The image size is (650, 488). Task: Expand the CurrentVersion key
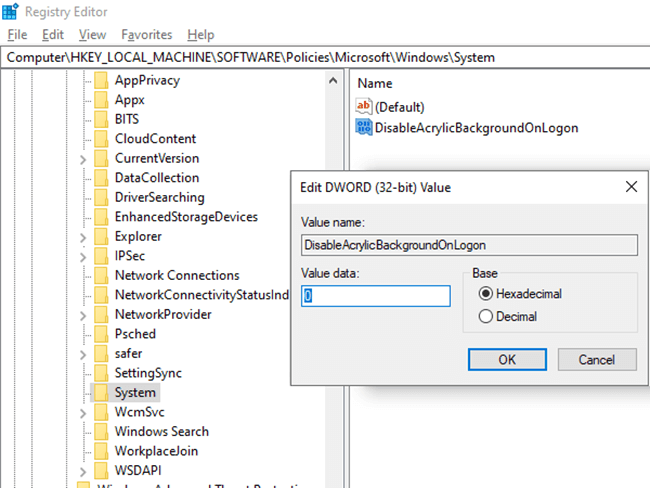point(83,159)
